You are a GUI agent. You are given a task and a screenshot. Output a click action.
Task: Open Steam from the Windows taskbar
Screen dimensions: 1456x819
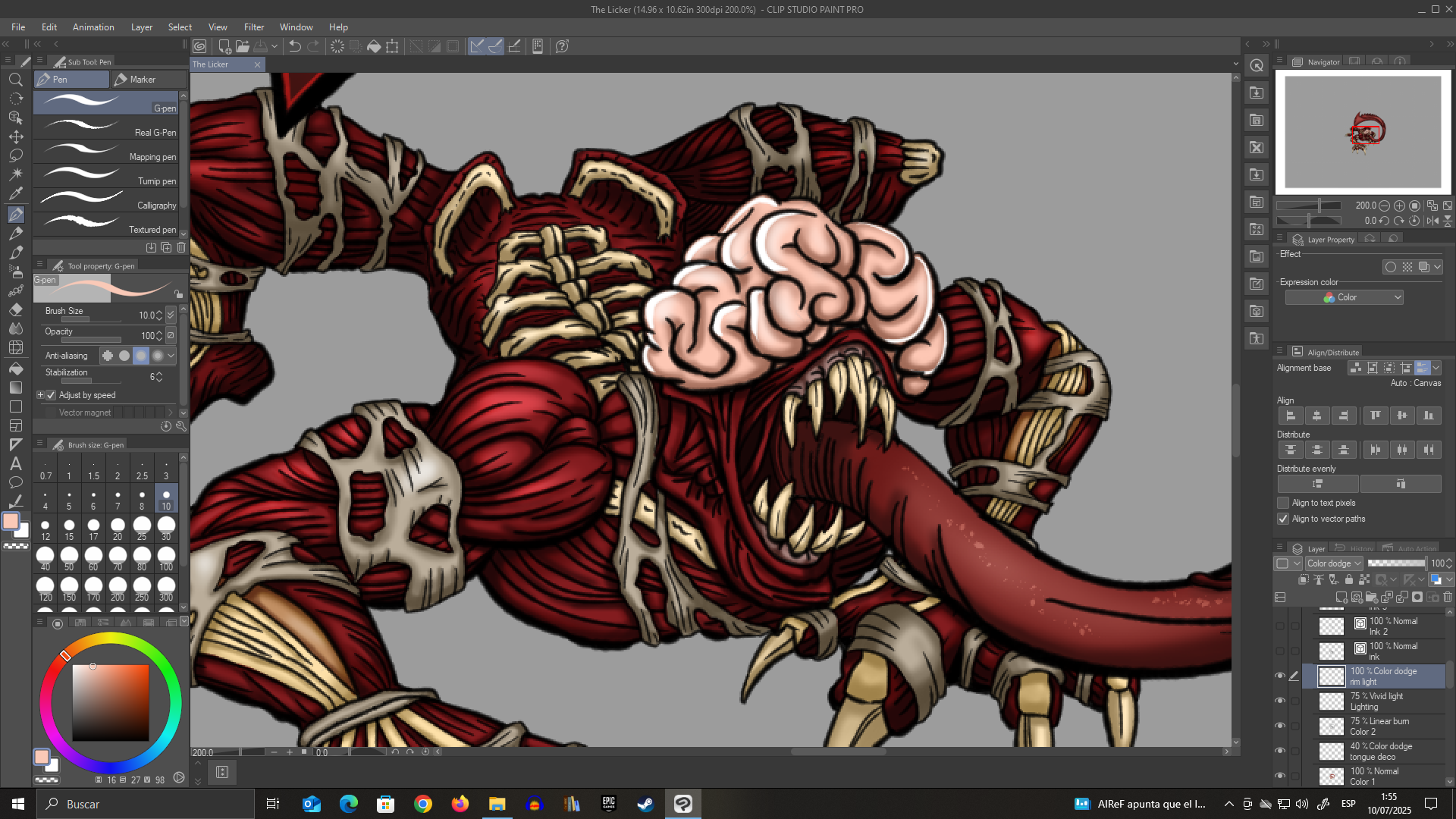coord(645,804)
